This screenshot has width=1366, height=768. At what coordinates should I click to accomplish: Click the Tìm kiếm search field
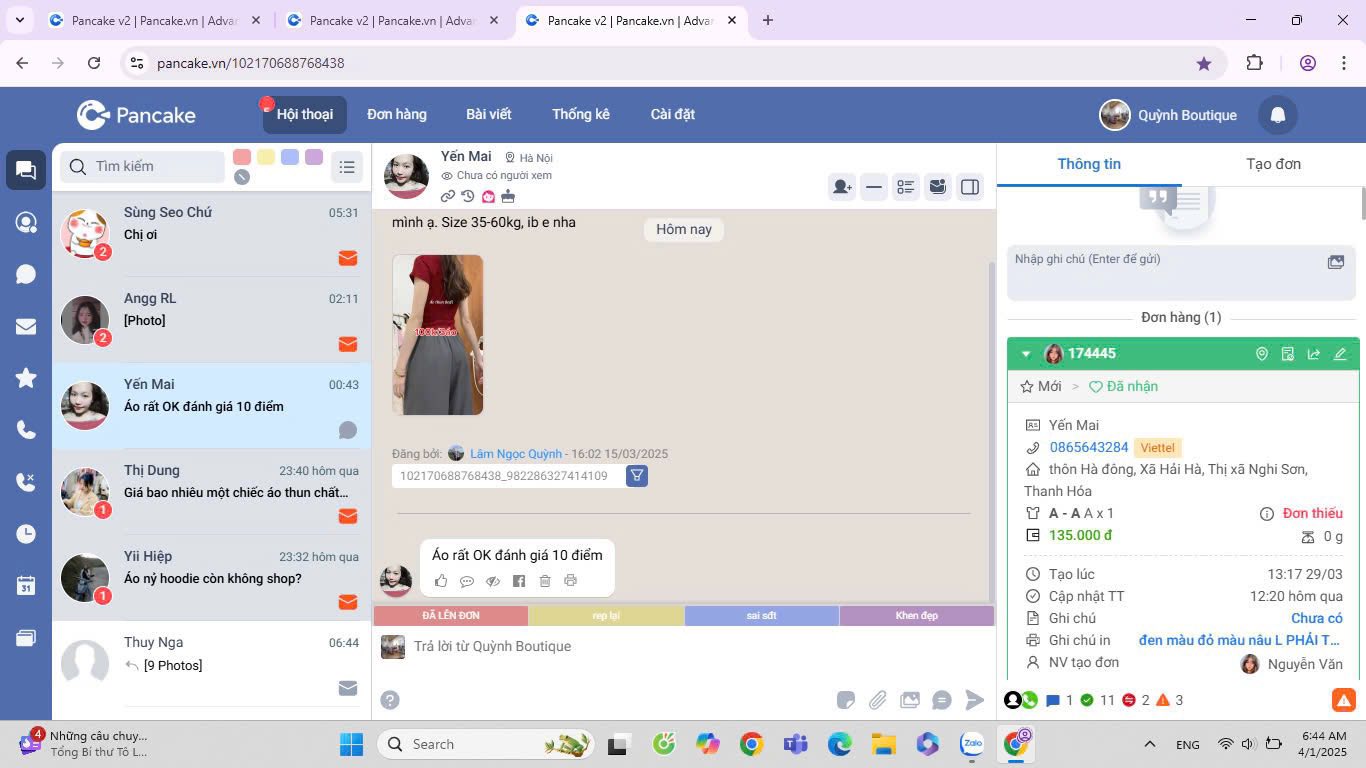tap(155, 167)
